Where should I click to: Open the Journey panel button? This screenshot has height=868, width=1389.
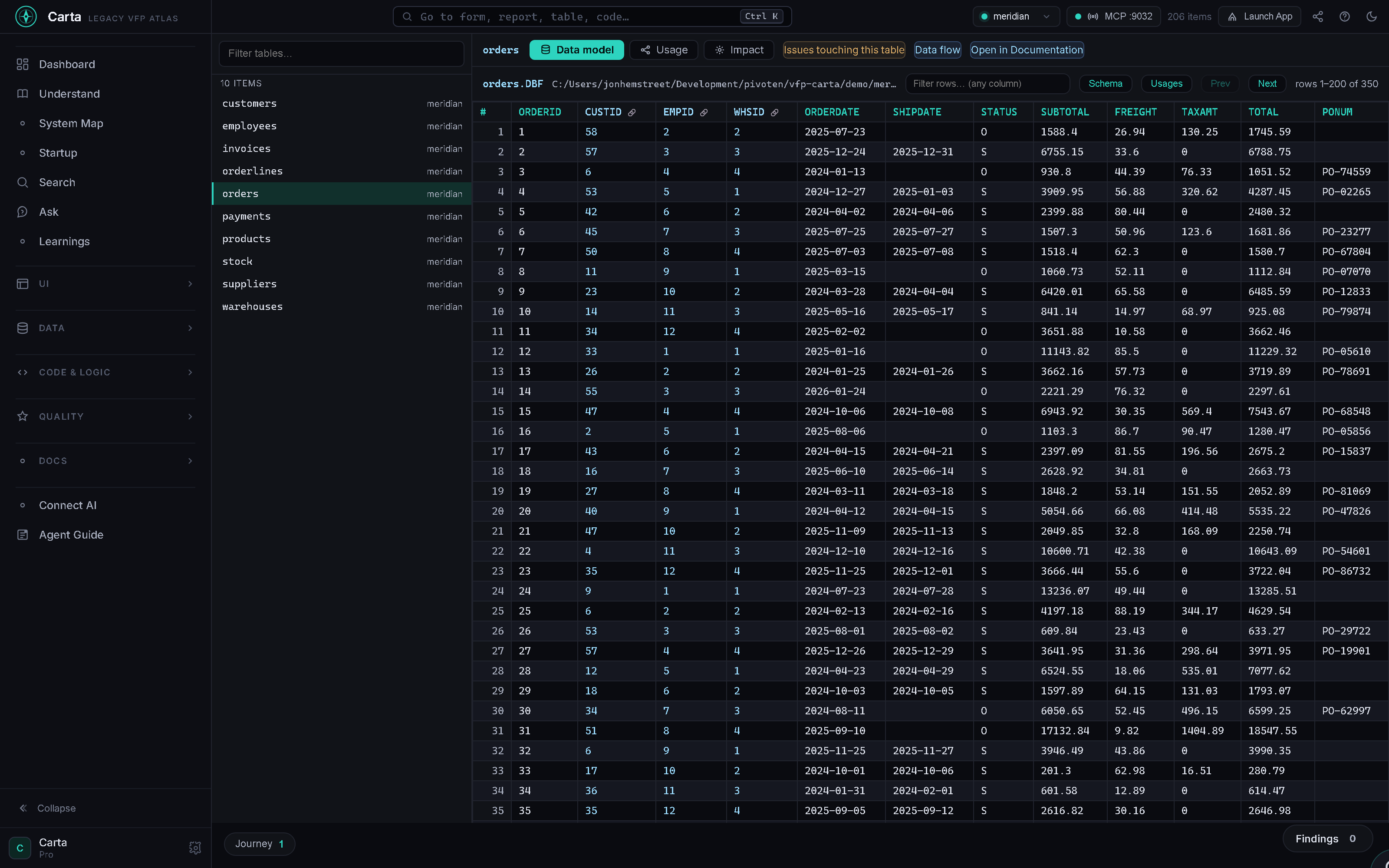click(259, 843)
